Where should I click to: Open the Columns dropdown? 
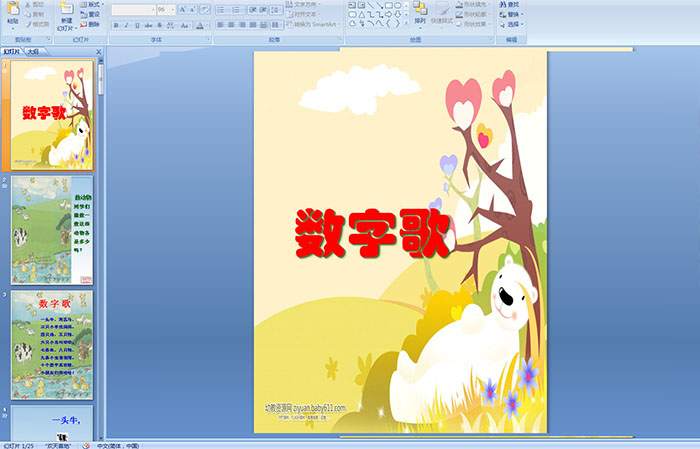pyautogui.click(x=276, y=25)
